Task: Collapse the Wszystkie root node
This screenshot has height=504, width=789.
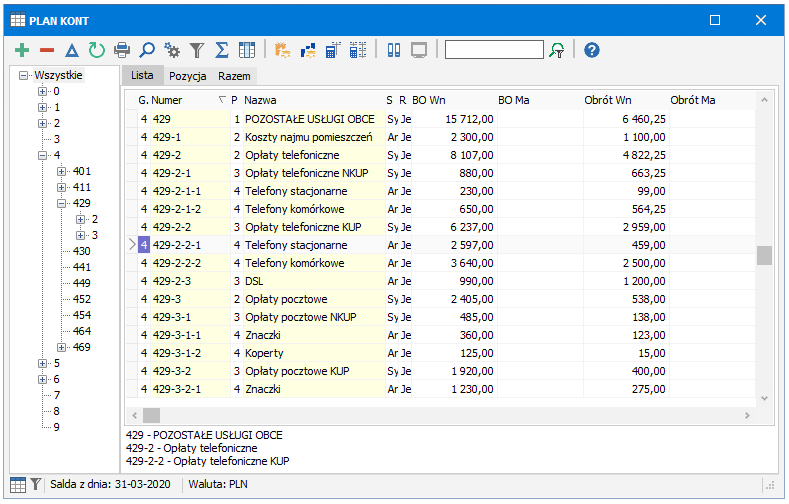Action: click(23, 75)
